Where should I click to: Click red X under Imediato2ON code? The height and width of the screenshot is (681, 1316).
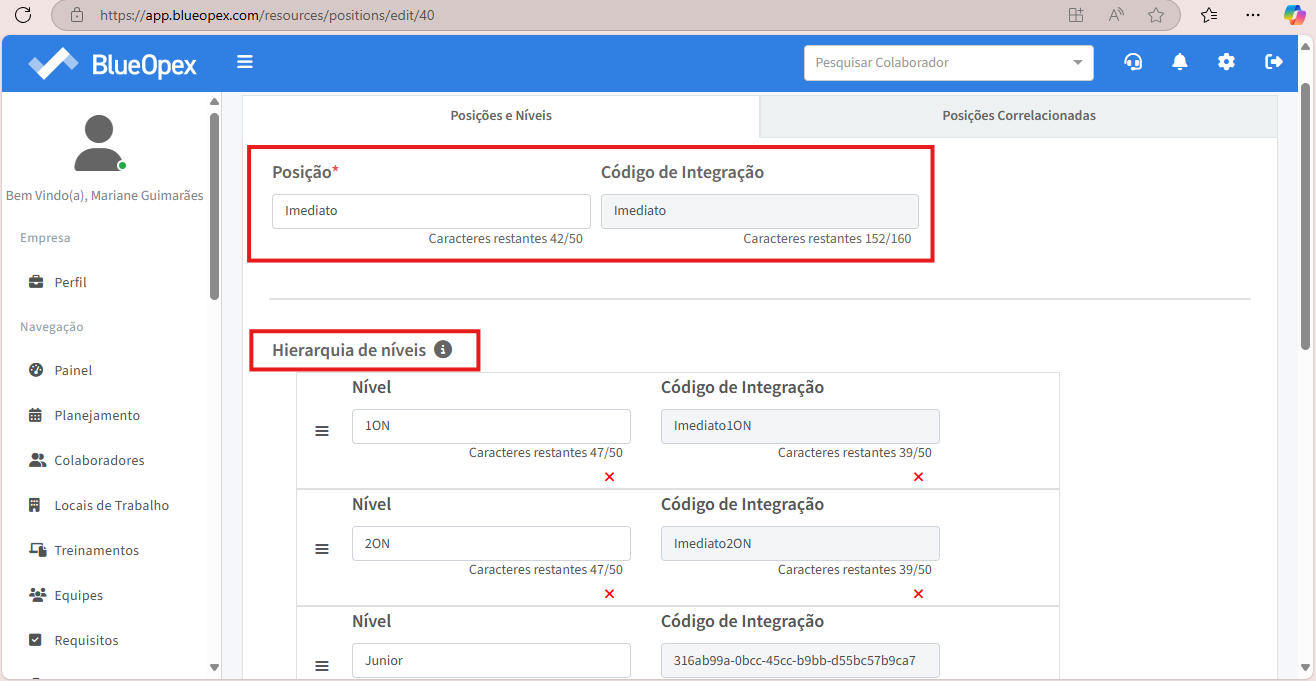point(918,594)
